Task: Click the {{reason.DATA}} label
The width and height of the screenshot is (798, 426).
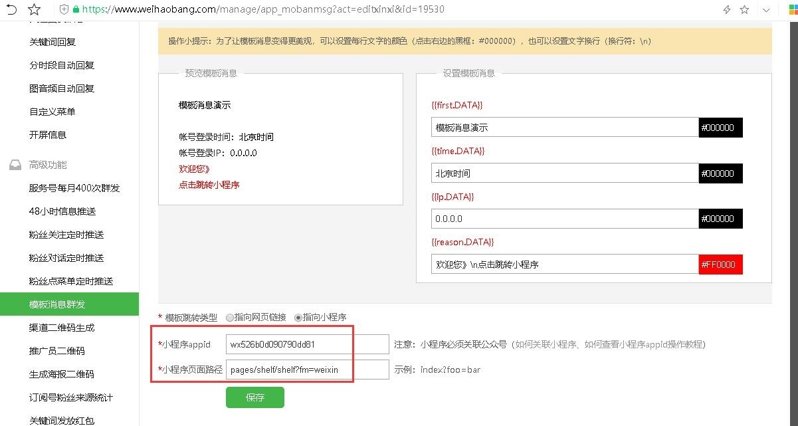Action: (463, 242)
